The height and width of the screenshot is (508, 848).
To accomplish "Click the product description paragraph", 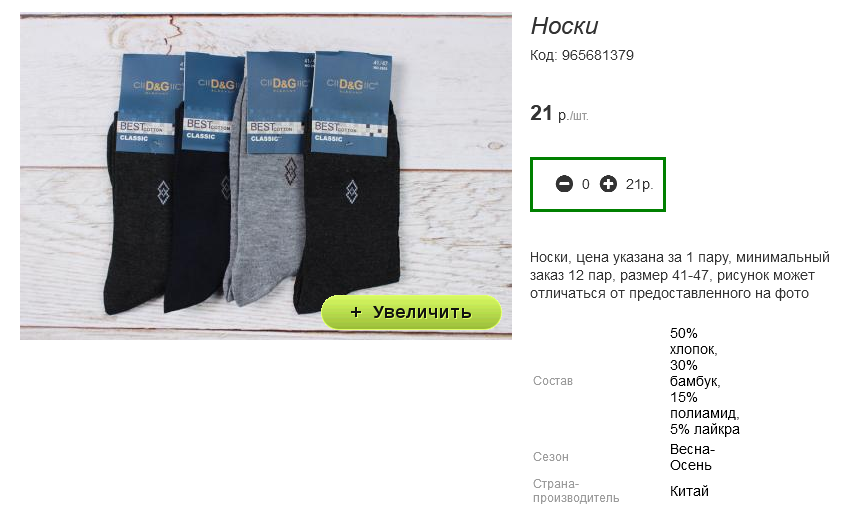I will point(679,275).
